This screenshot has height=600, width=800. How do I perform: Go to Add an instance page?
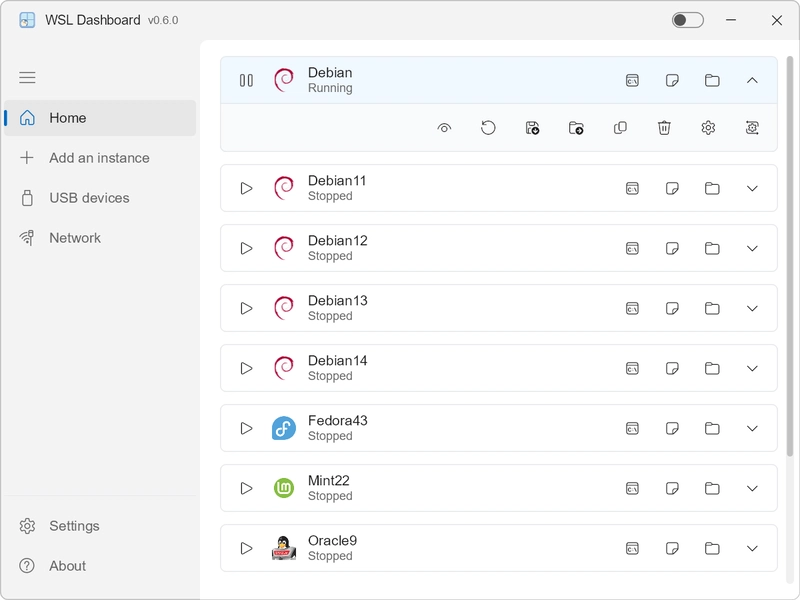99,158
